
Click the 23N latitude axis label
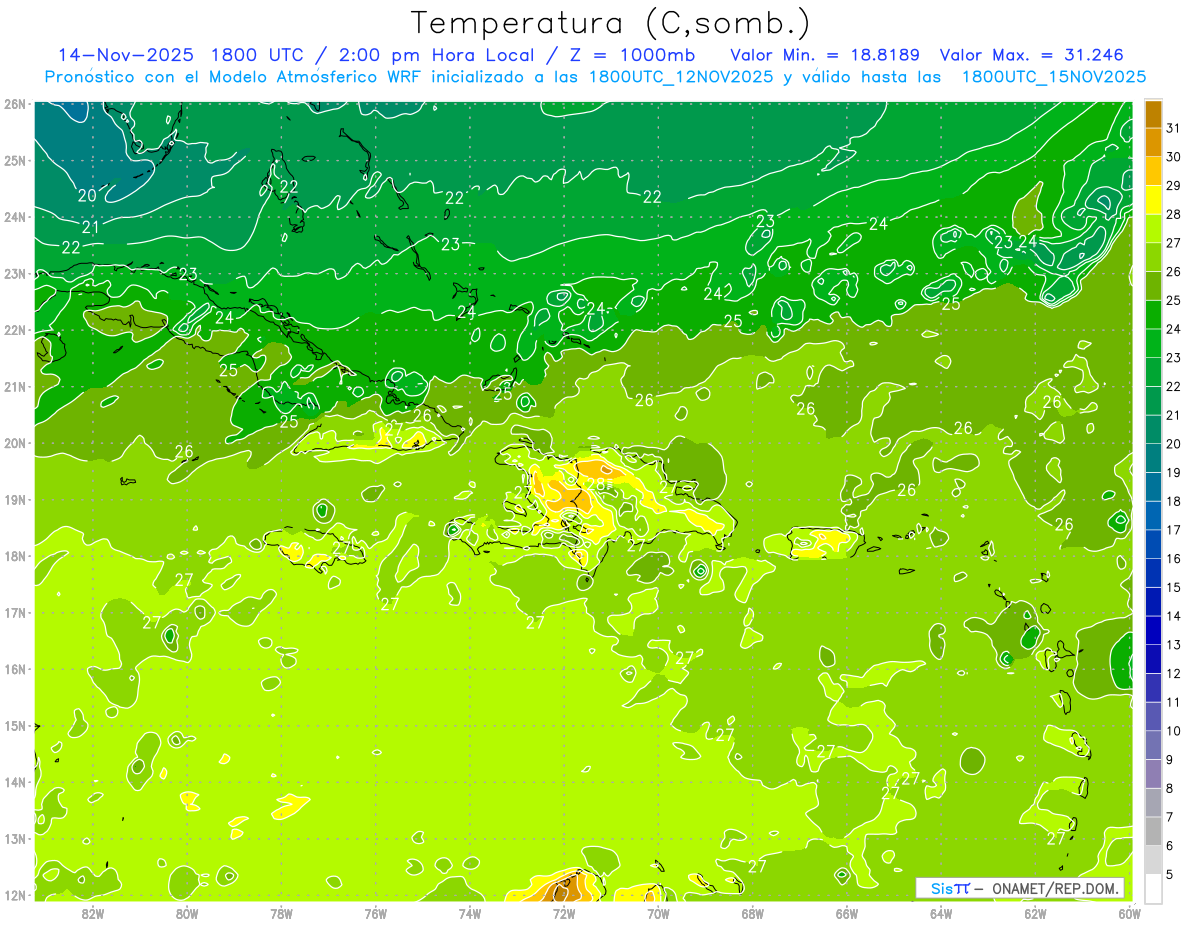click(13, 273)
